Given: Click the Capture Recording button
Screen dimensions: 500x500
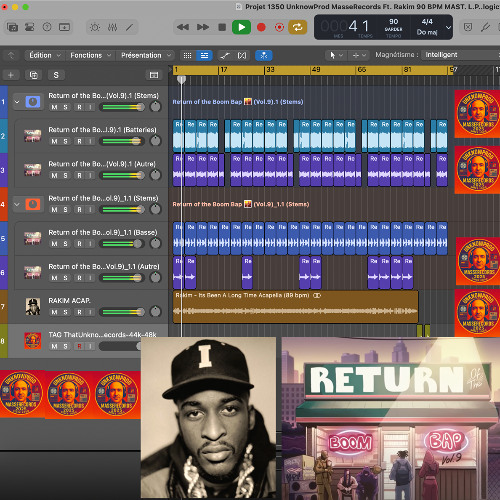Looking at the screenshot, I should [279, 27].
